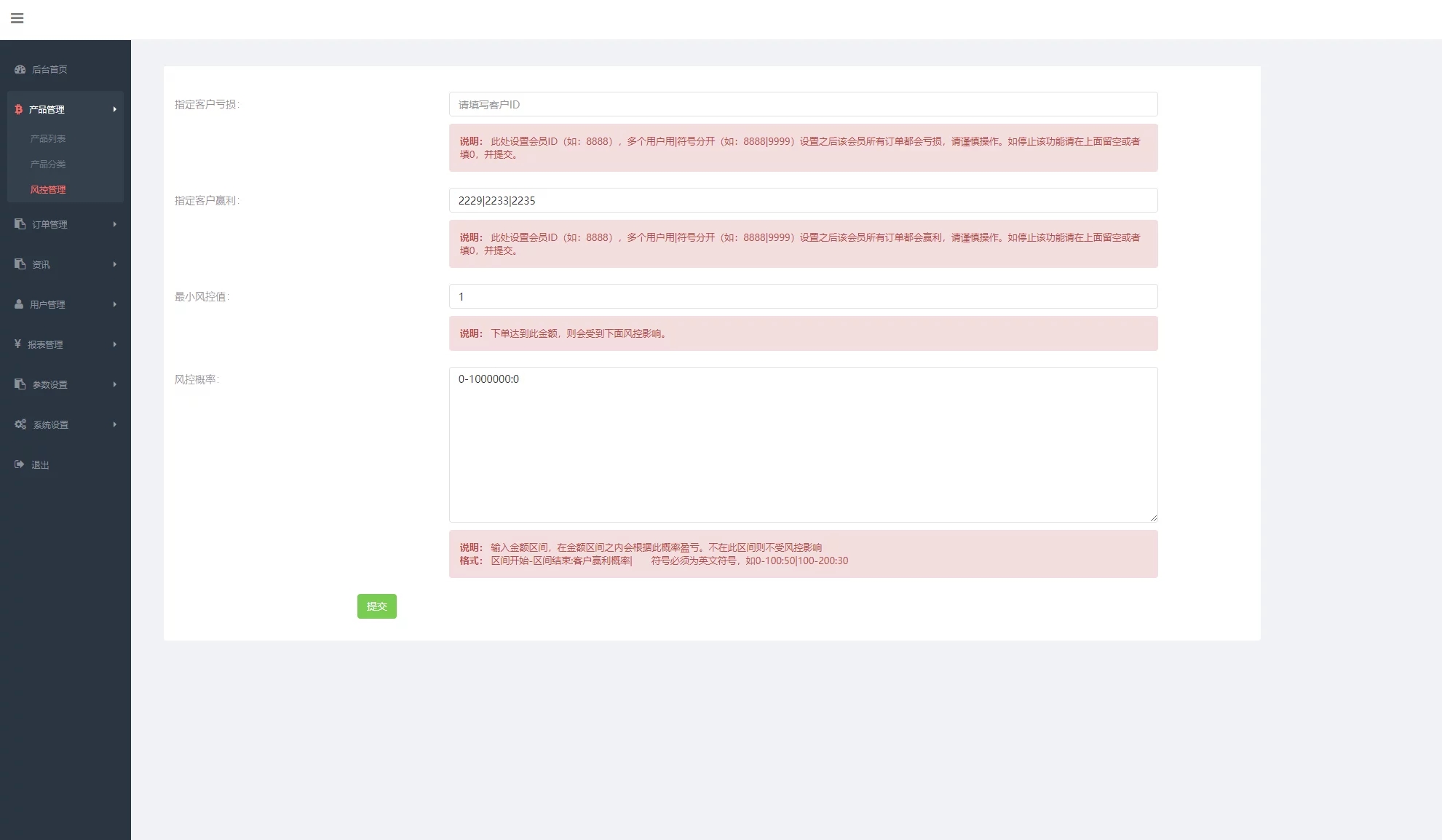Expand the 参数设置 menu arrow

[114, 384]
